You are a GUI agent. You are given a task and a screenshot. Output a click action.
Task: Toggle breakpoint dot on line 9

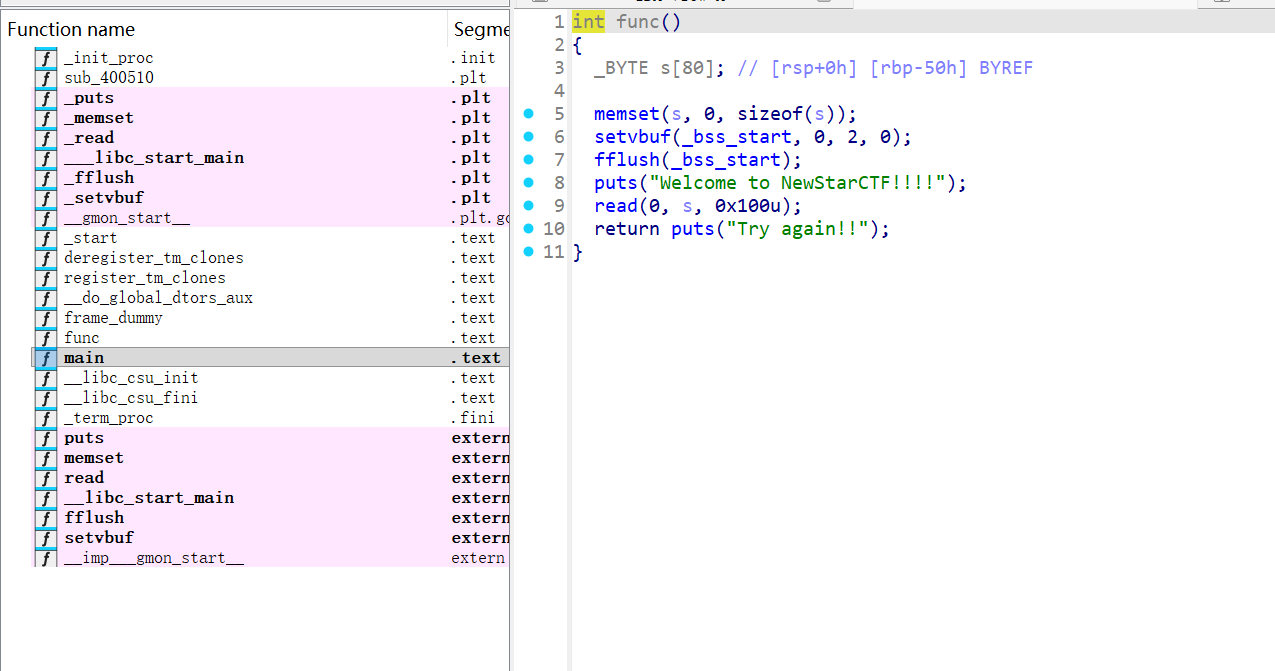[x=529, y=206]
